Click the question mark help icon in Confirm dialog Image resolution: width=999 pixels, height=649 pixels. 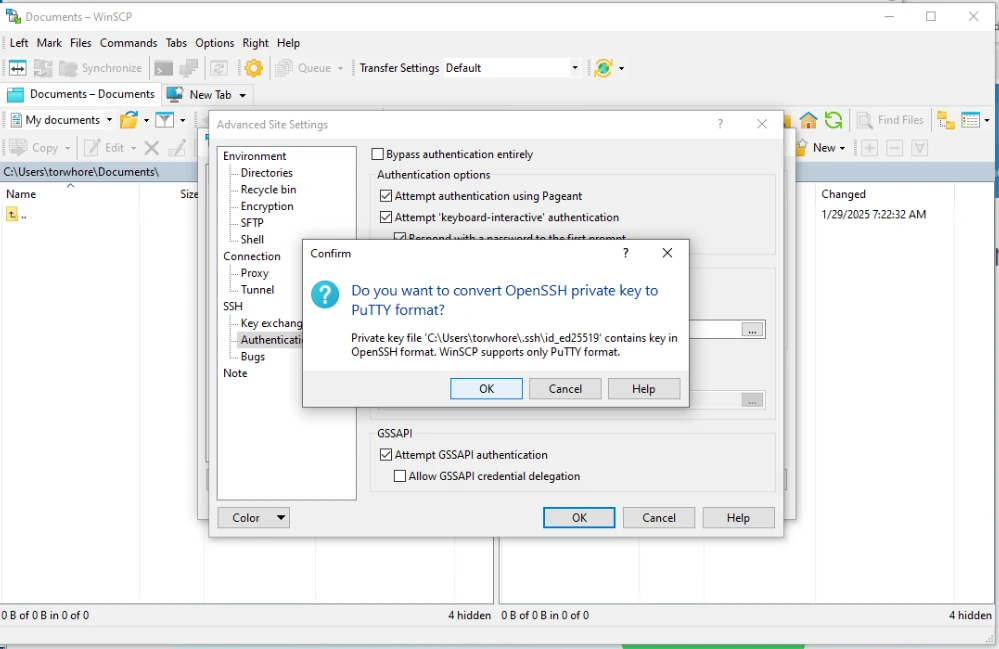(626, 254)
